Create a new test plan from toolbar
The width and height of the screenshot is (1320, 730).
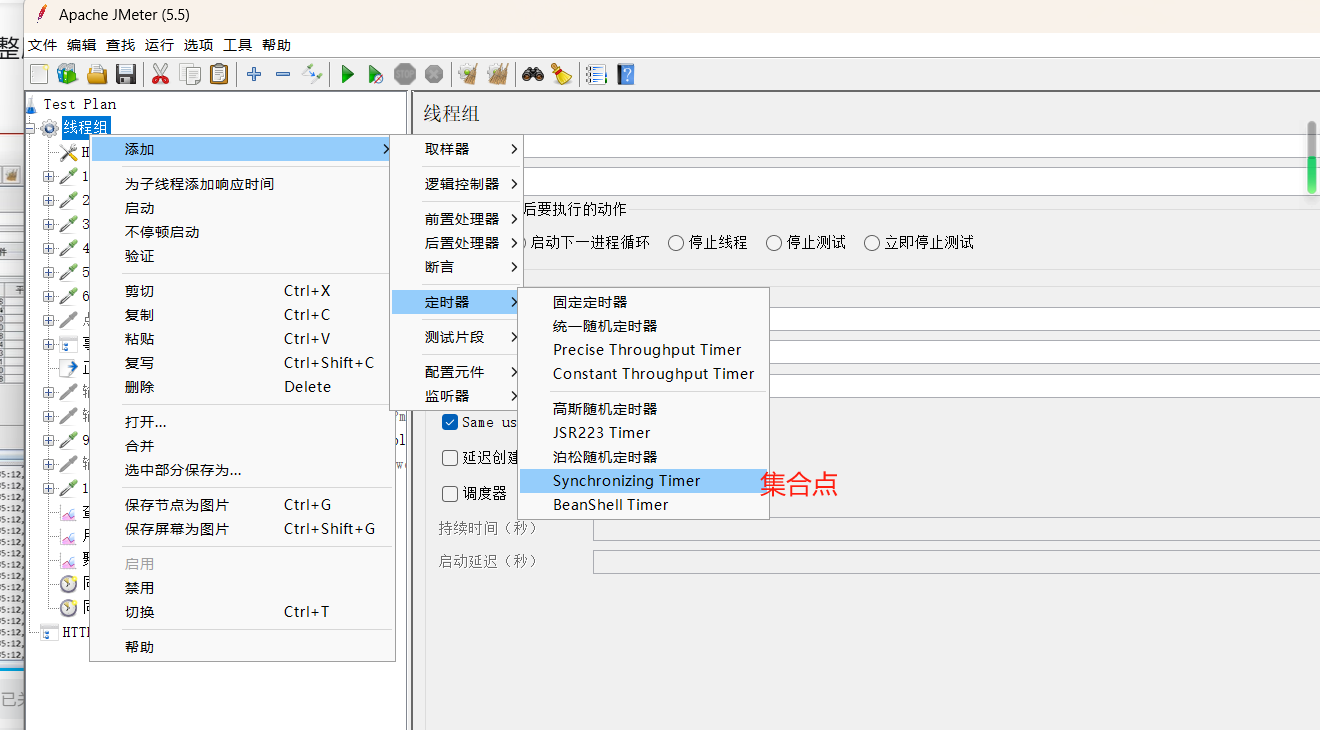(39, 74)
